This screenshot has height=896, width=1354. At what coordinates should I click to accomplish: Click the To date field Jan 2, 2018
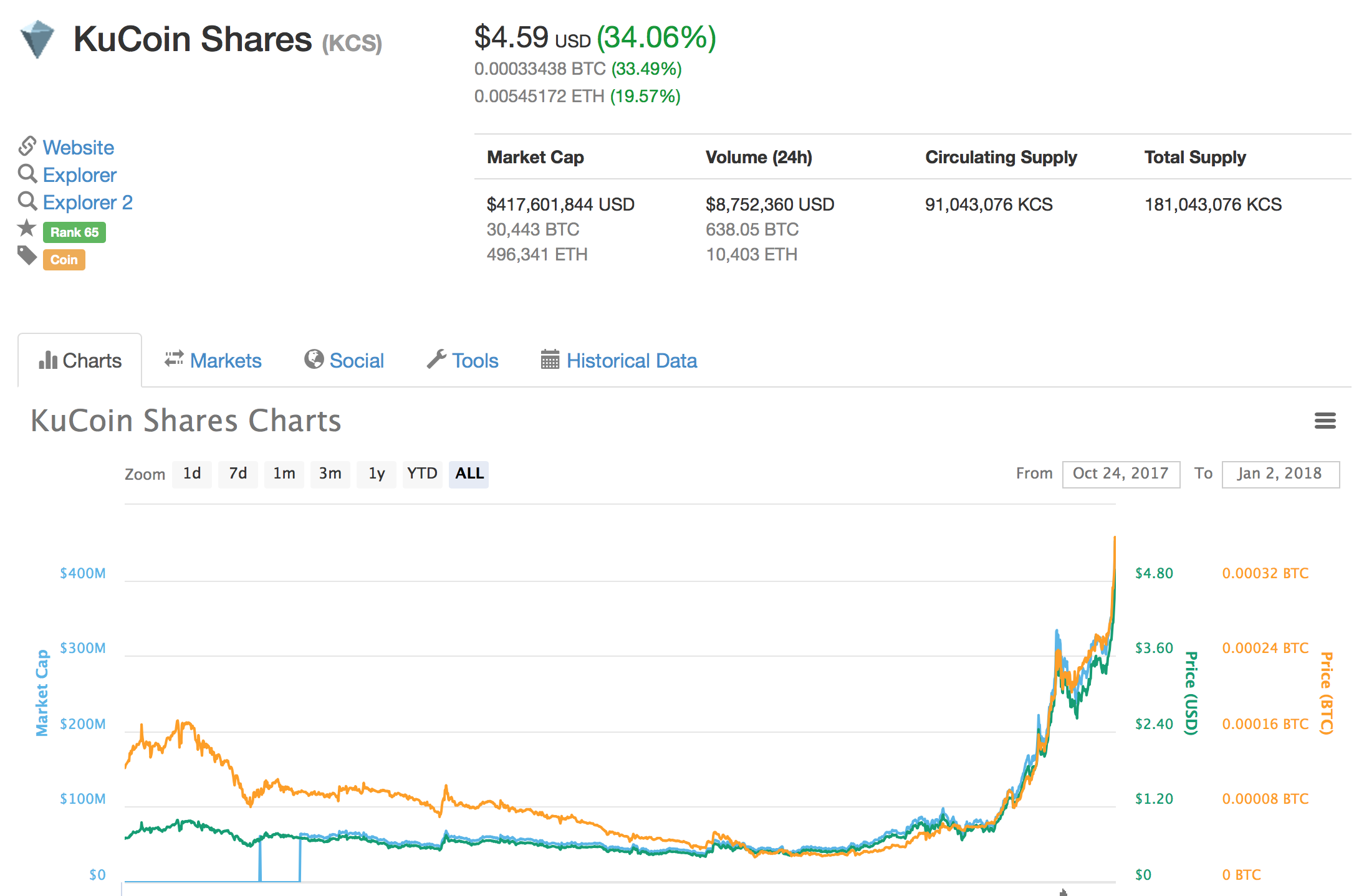(1280, 474)
